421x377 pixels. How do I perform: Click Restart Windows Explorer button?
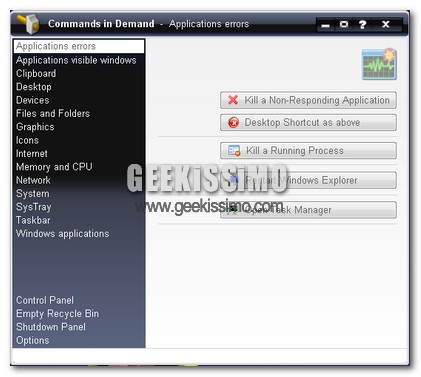(308, 180)
